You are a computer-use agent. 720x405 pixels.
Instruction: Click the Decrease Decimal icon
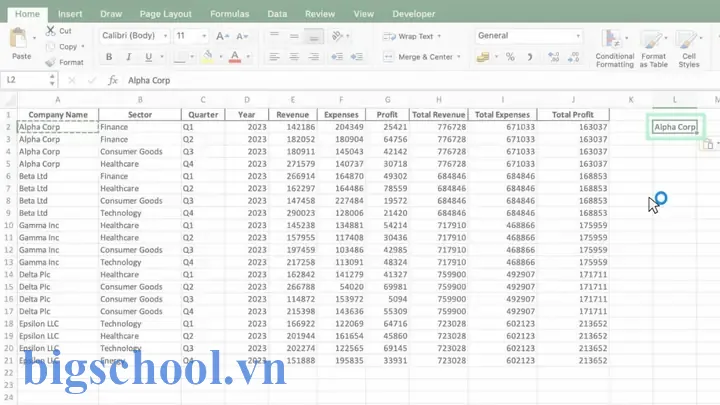pos(574,57)
